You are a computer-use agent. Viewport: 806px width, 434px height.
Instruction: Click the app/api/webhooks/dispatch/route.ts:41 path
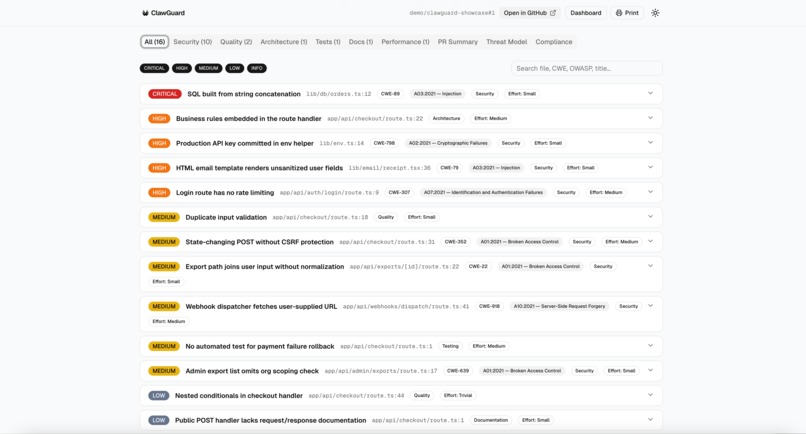pos(406,306)
